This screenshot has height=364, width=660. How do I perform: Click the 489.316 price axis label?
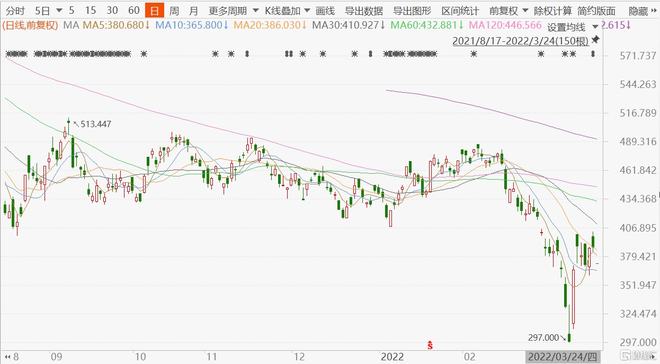coord(638,141)
